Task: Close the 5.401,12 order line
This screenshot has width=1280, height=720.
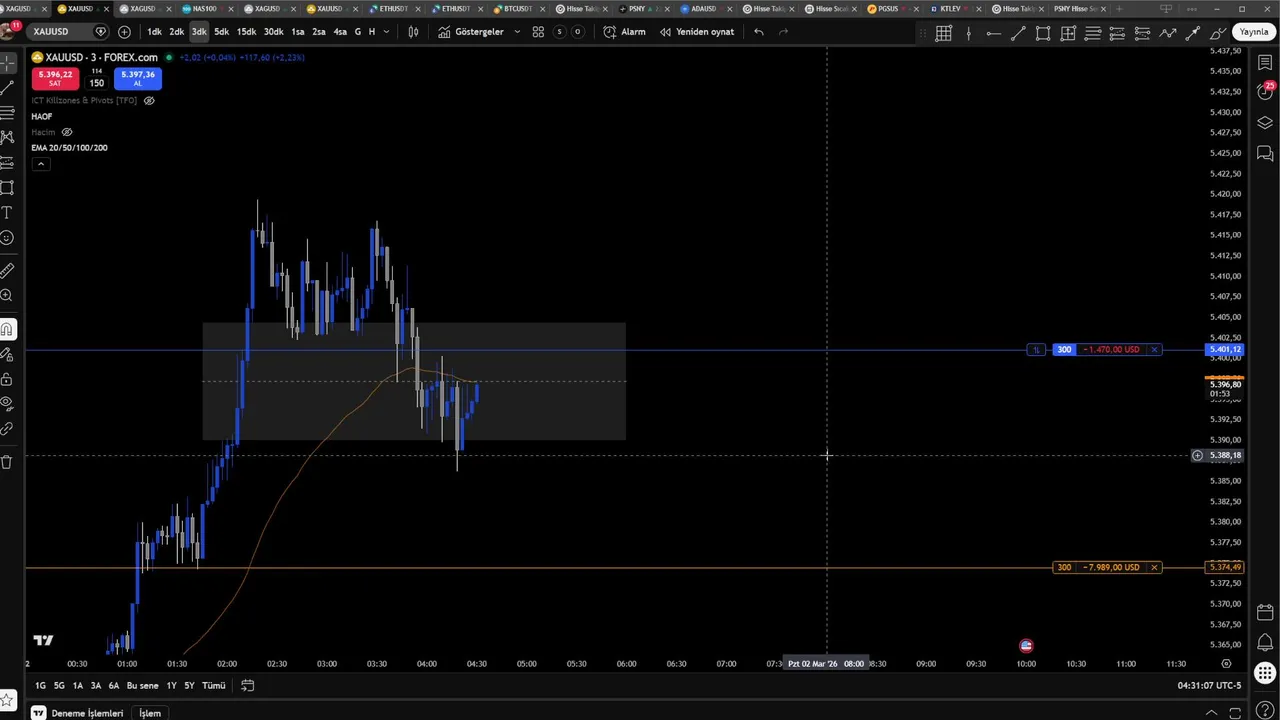Action: 1154,350
